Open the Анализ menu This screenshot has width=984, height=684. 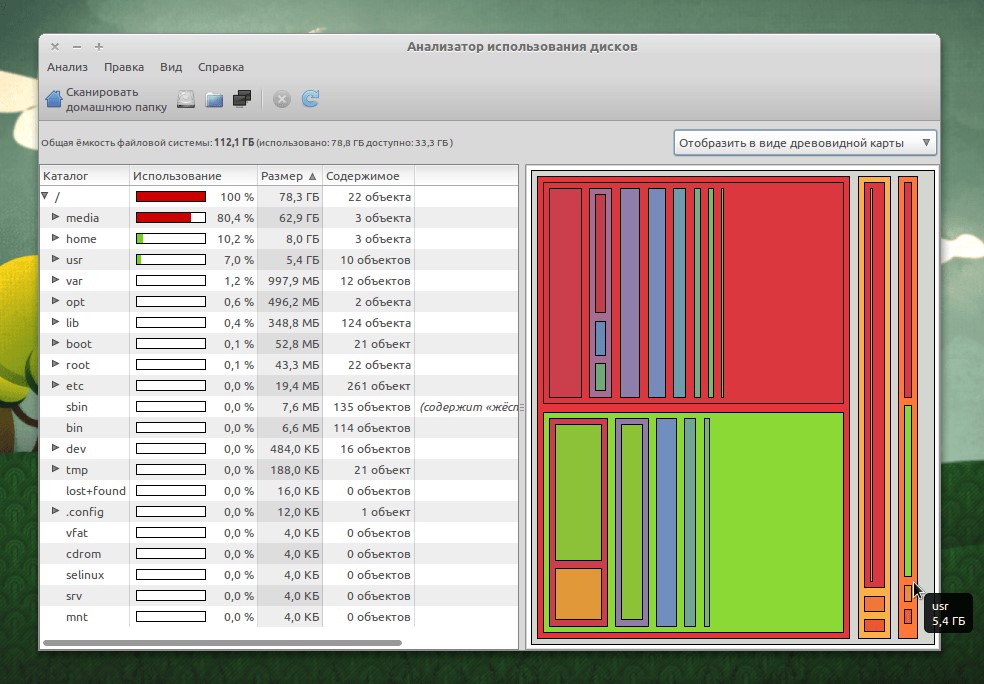pyautogui.click(x=67, y=67)
